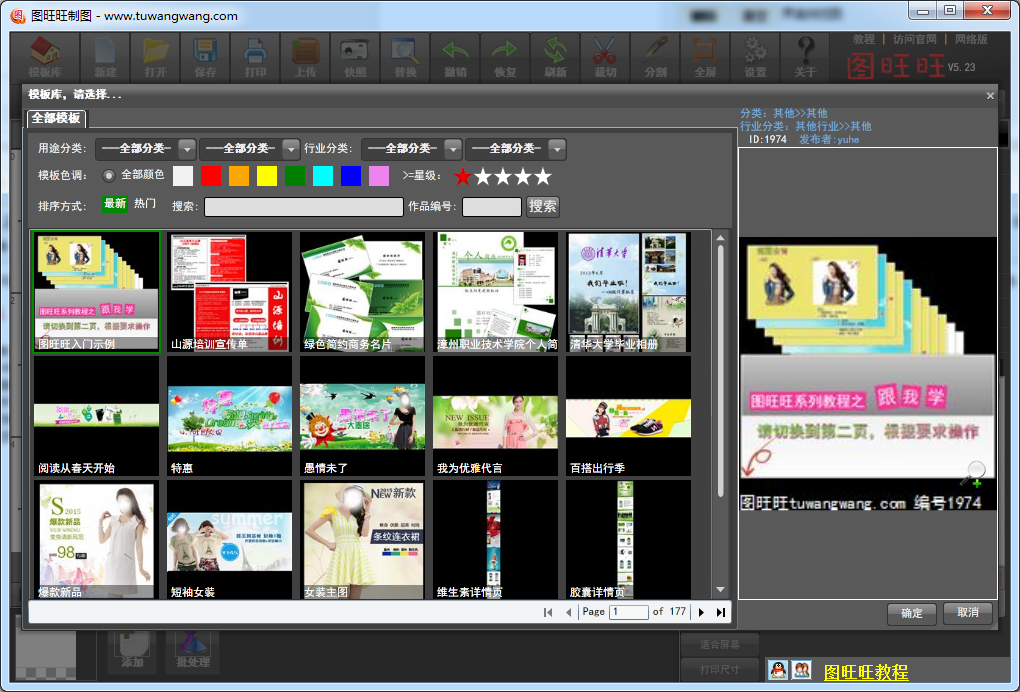Image resolution: width=1020 pixels, height=692 pixels.
Task: Open the 网络版 link
Action: 971,39
